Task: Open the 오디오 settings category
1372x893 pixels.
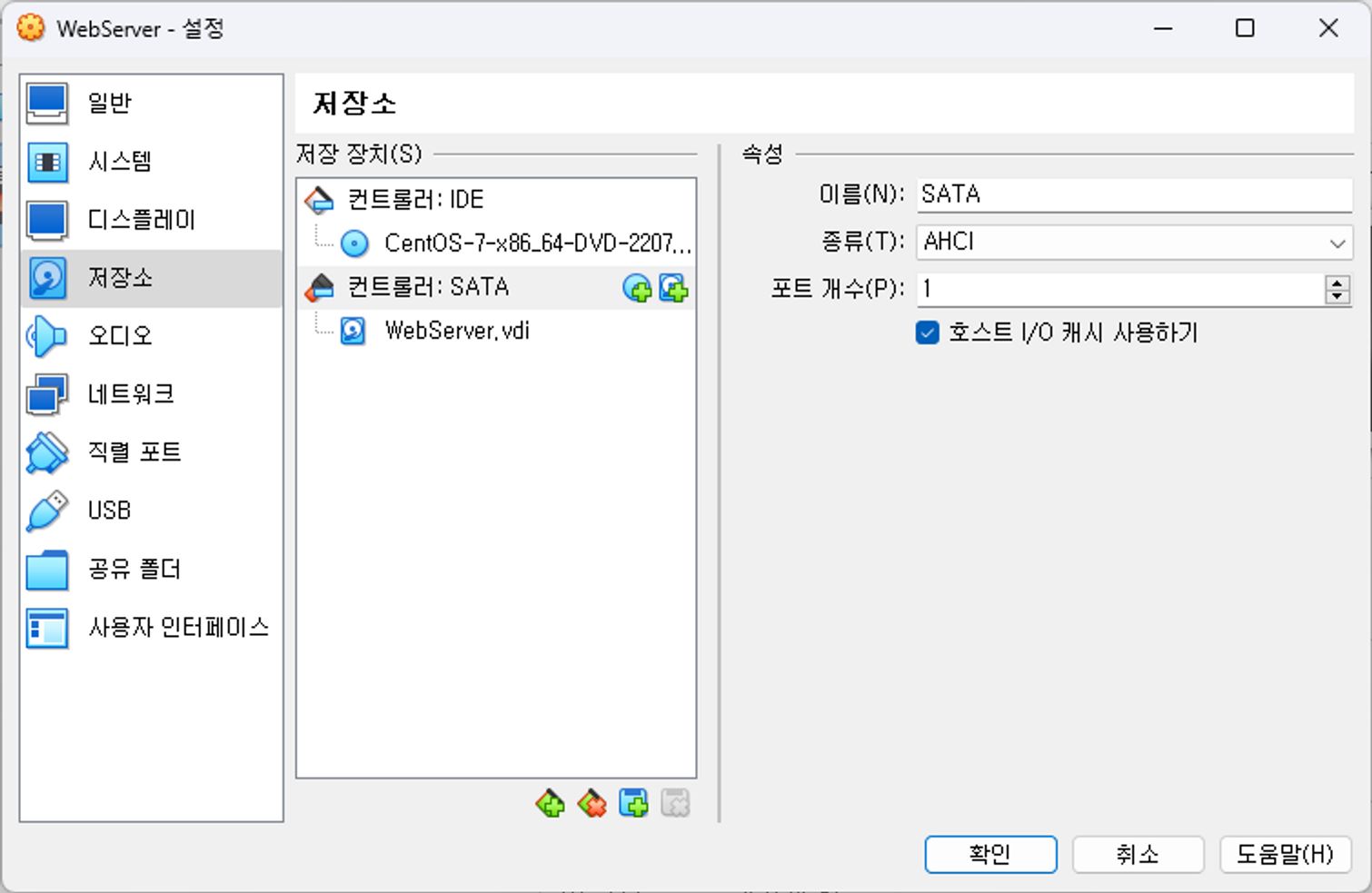Action: tap(151, 336)
